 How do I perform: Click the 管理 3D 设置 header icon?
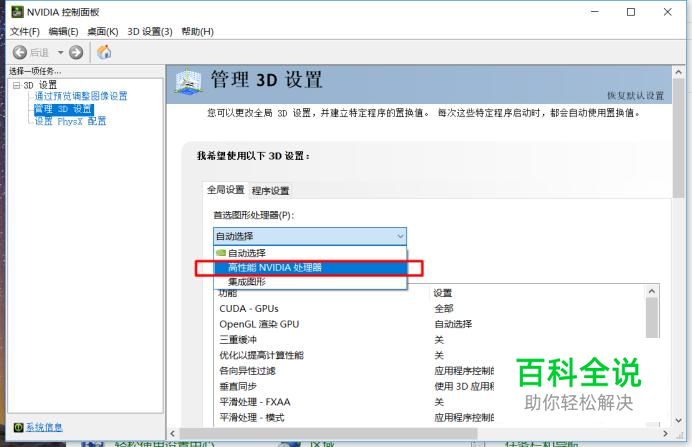coord(188,81)
